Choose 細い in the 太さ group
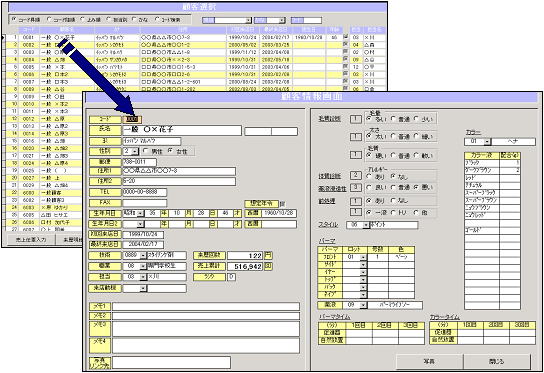Viewport: 544px width, 373px height. [416, 137]
